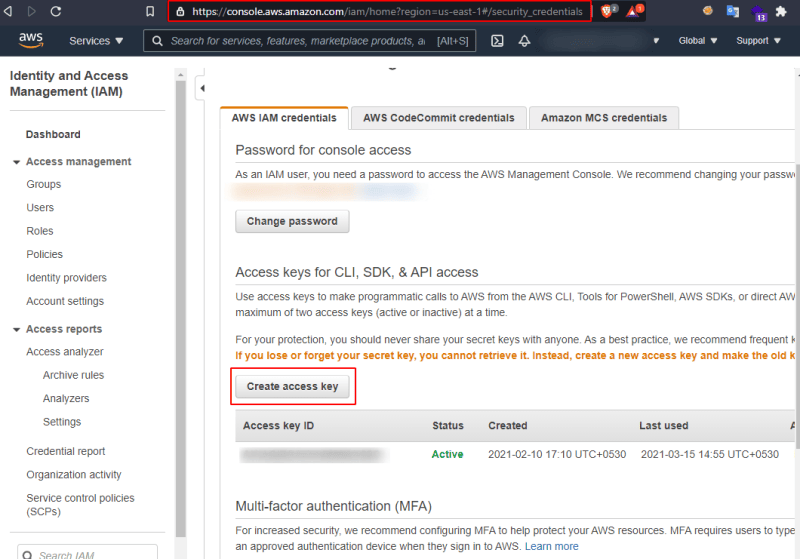Click the last used date 2021-03-15 14:55

pos(710,454)
